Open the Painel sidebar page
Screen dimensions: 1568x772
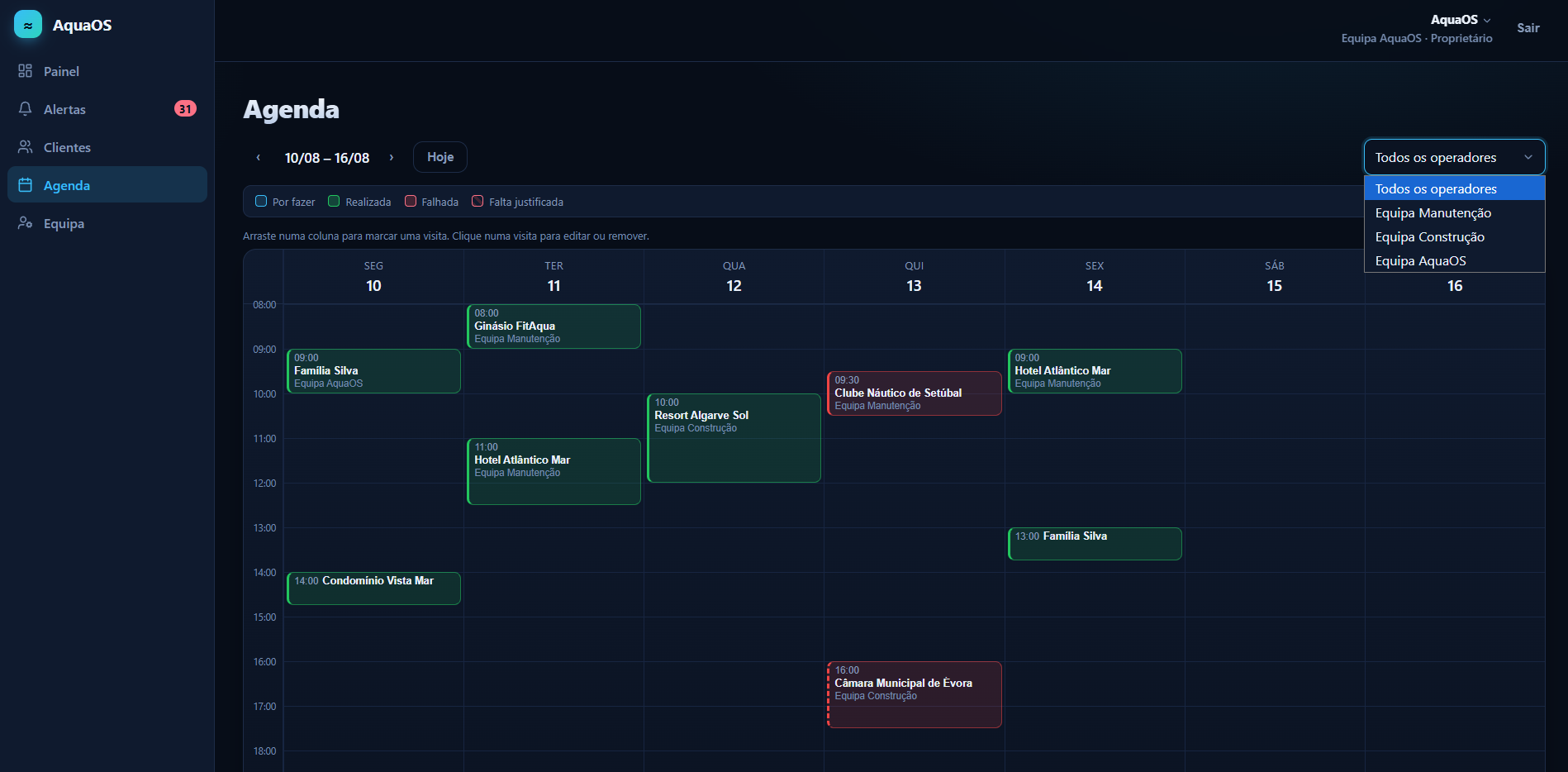tap(107, 71)
